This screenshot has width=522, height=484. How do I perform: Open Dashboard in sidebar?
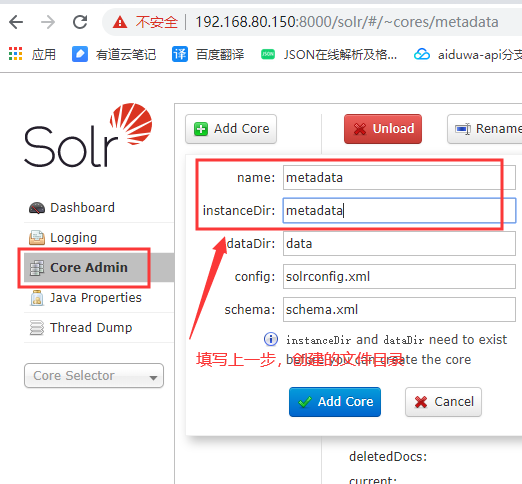pos(99,208)
